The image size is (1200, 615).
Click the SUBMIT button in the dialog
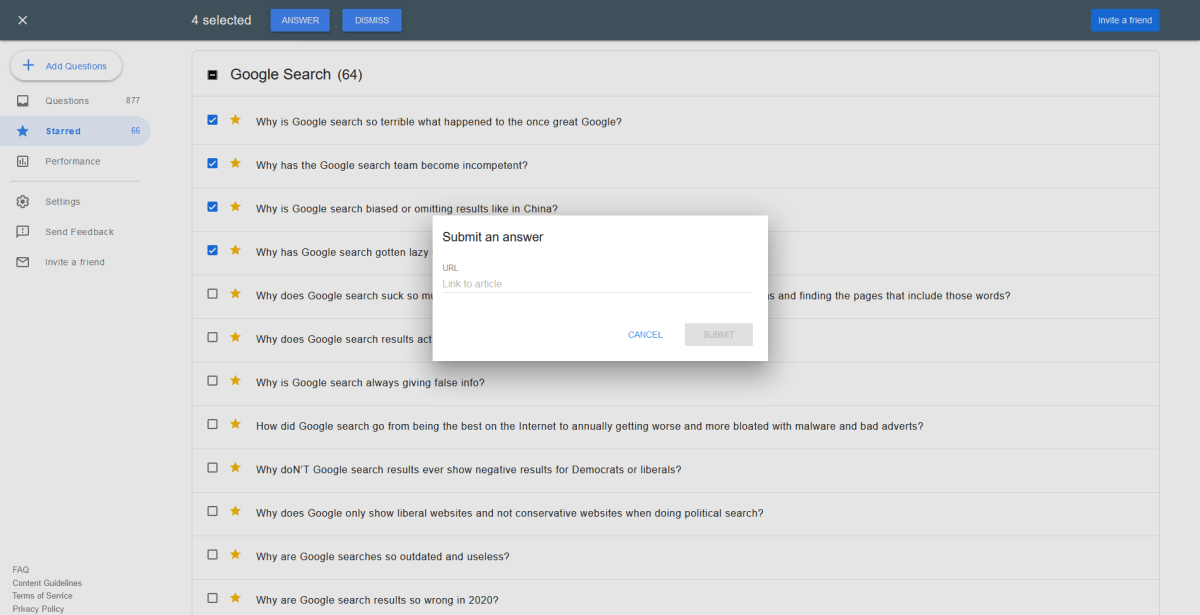coord(719,335)
